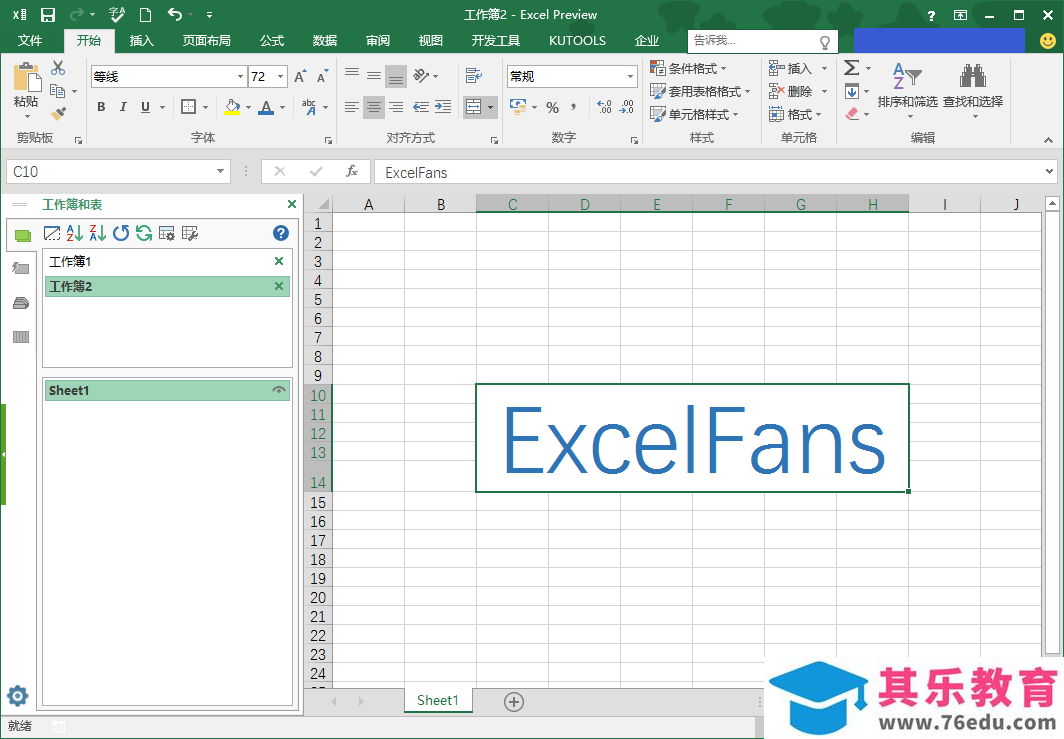Viewport: 1064px width, 739px height.
Task: Select column header A
Action: 368,204
